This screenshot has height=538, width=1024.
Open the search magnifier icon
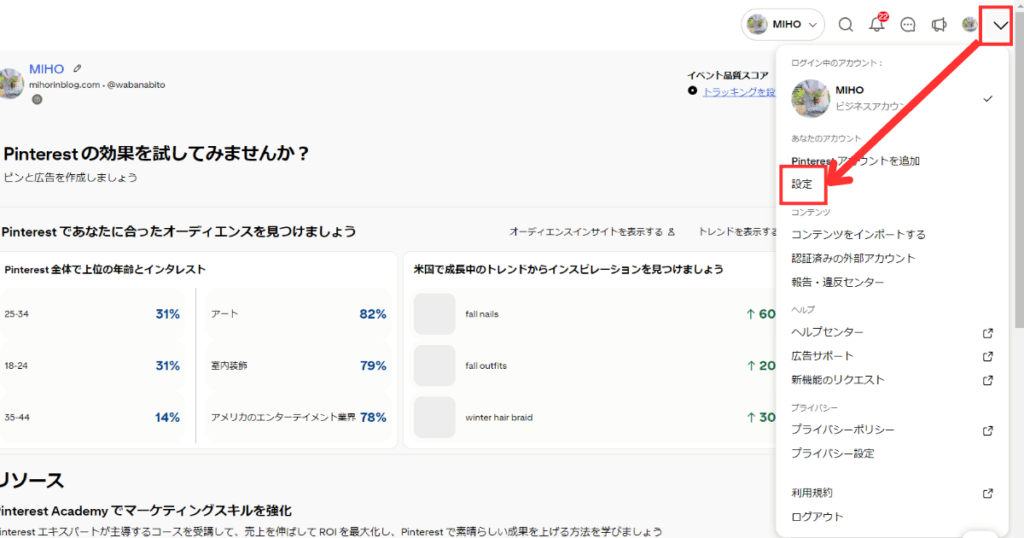[846, 25]
